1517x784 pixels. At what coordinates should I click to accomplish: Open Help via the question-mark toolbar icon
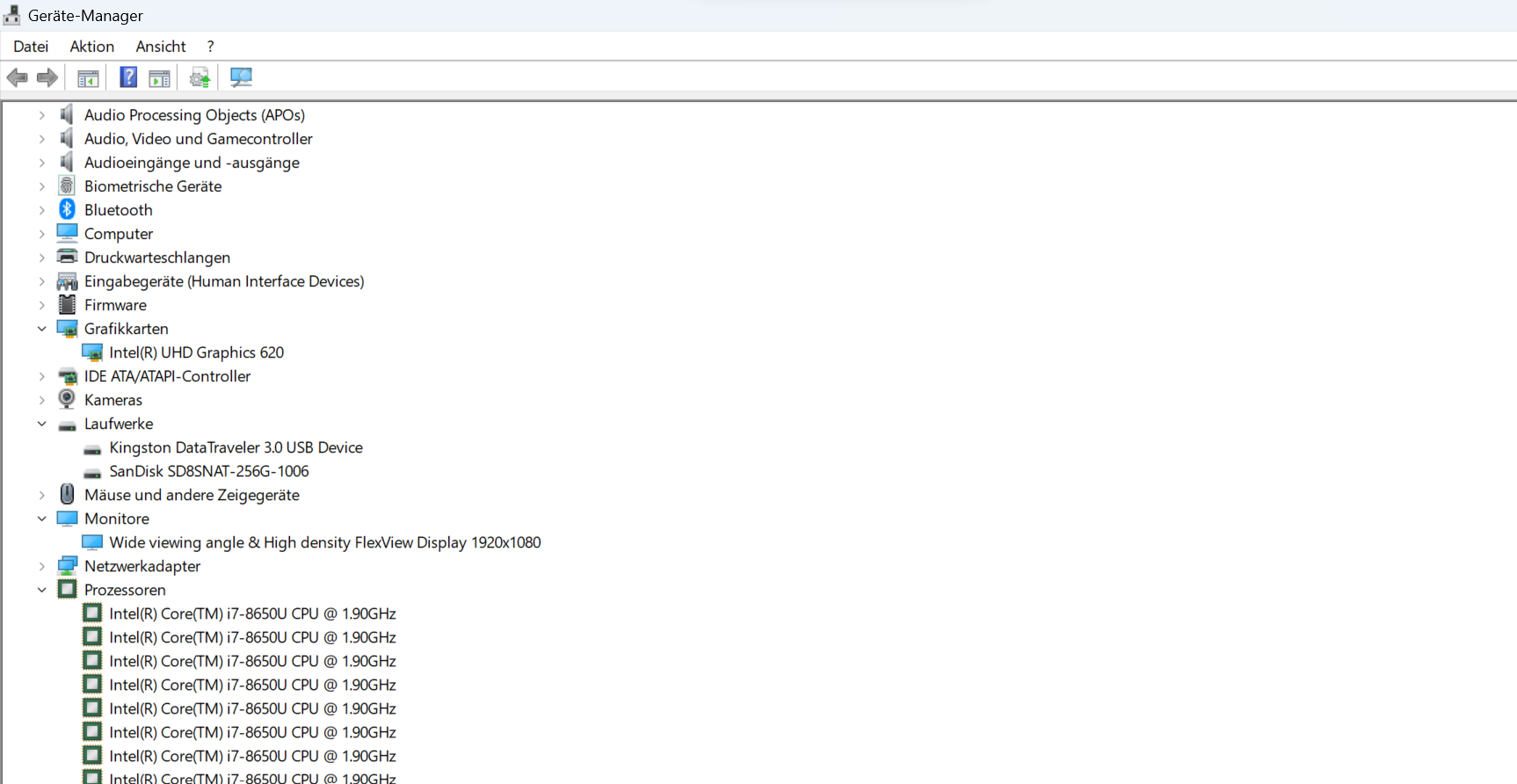(x=128, y=77)
